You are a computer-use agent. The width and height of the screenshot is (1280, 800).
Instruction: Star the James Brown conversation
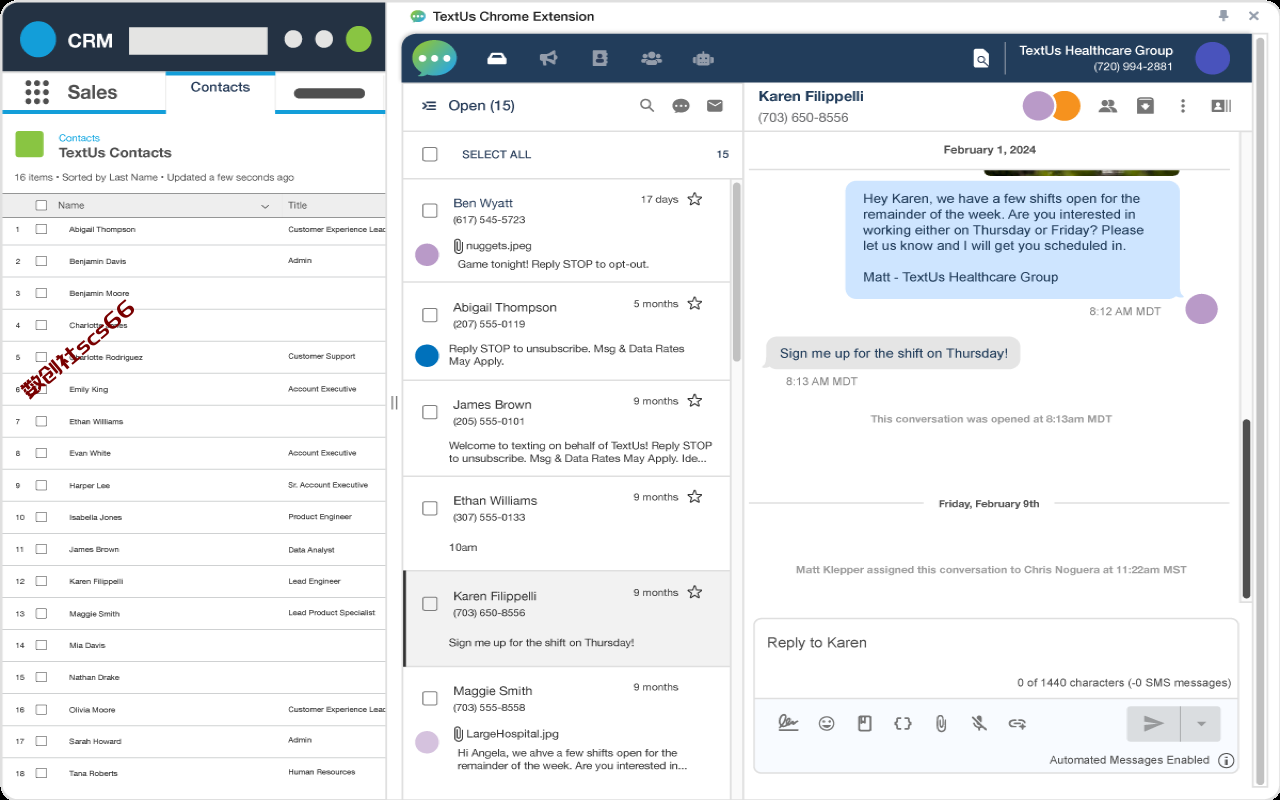point(695,400)
